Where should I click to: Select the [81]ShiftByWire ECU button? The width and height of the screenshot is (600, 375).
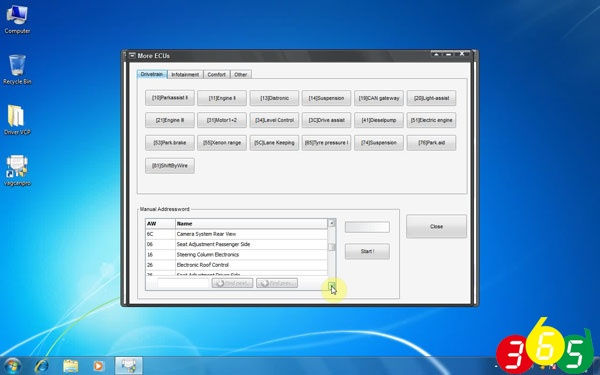170,166
